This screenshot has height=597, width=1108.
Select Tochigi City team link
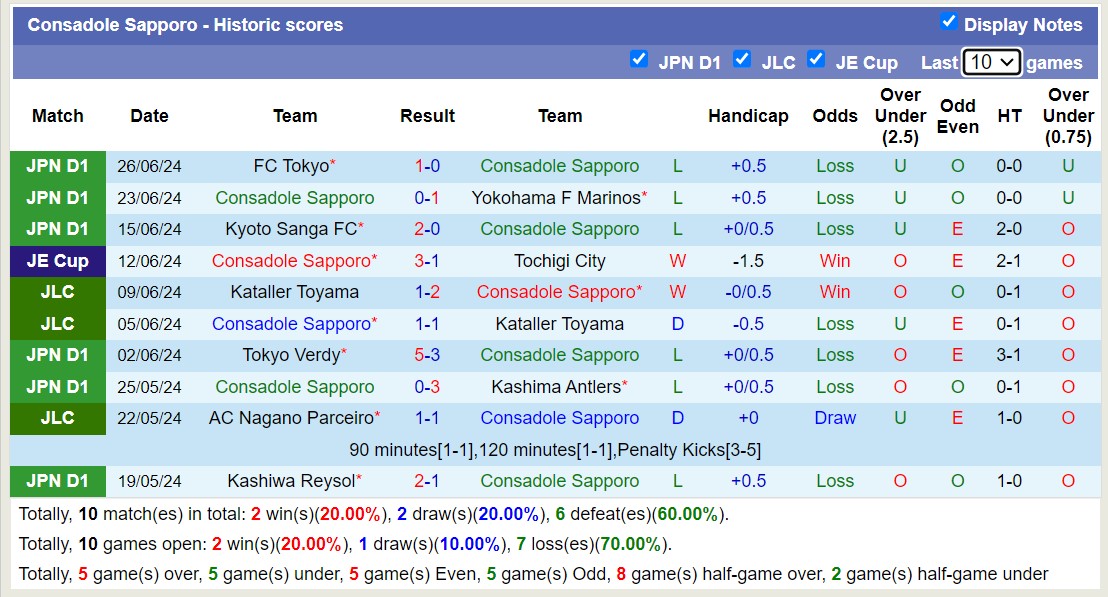point(560,261)
